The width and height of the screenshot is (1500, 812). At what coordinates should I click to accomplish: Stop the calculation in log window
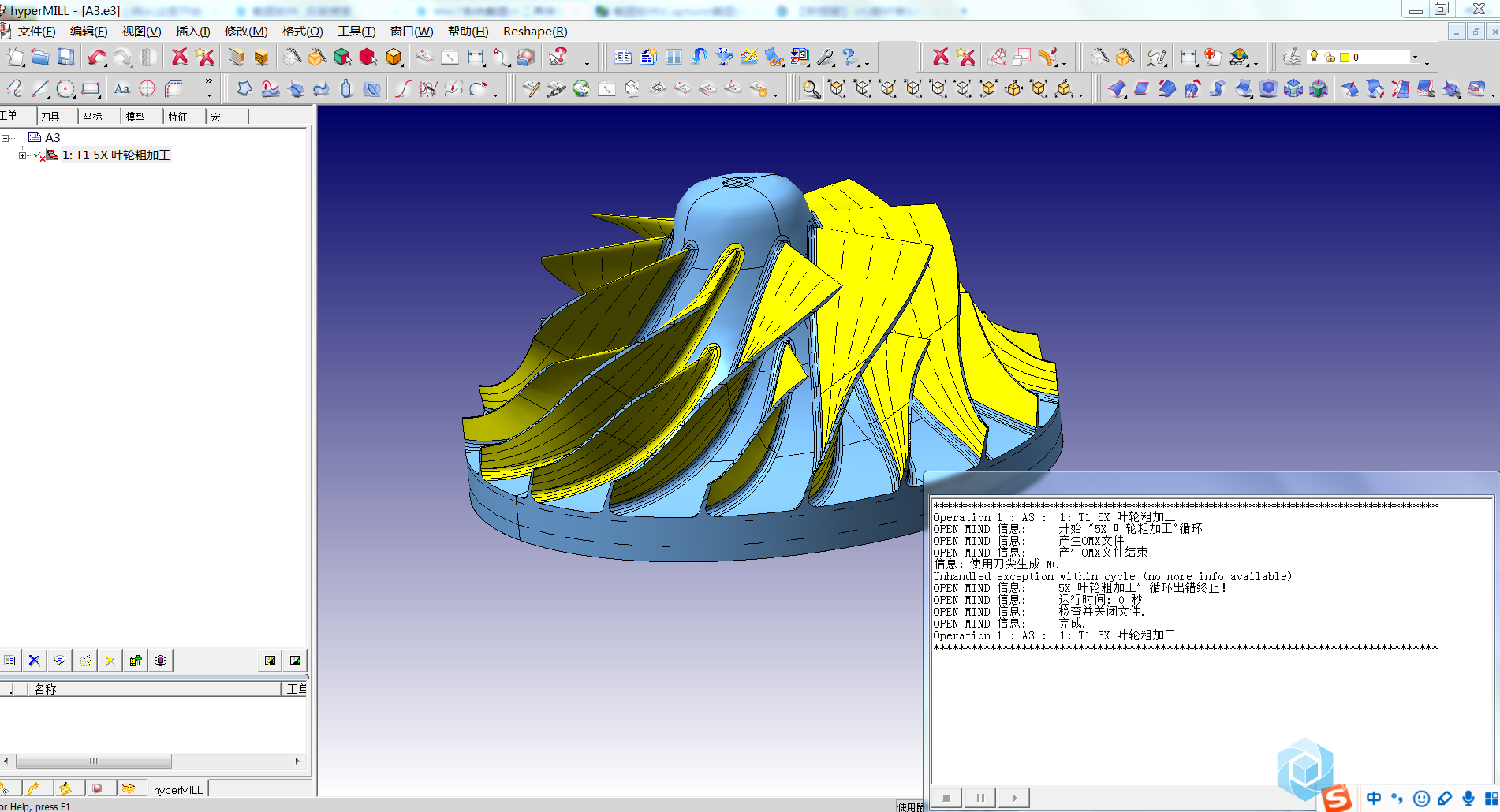click(x=946, y=798)
